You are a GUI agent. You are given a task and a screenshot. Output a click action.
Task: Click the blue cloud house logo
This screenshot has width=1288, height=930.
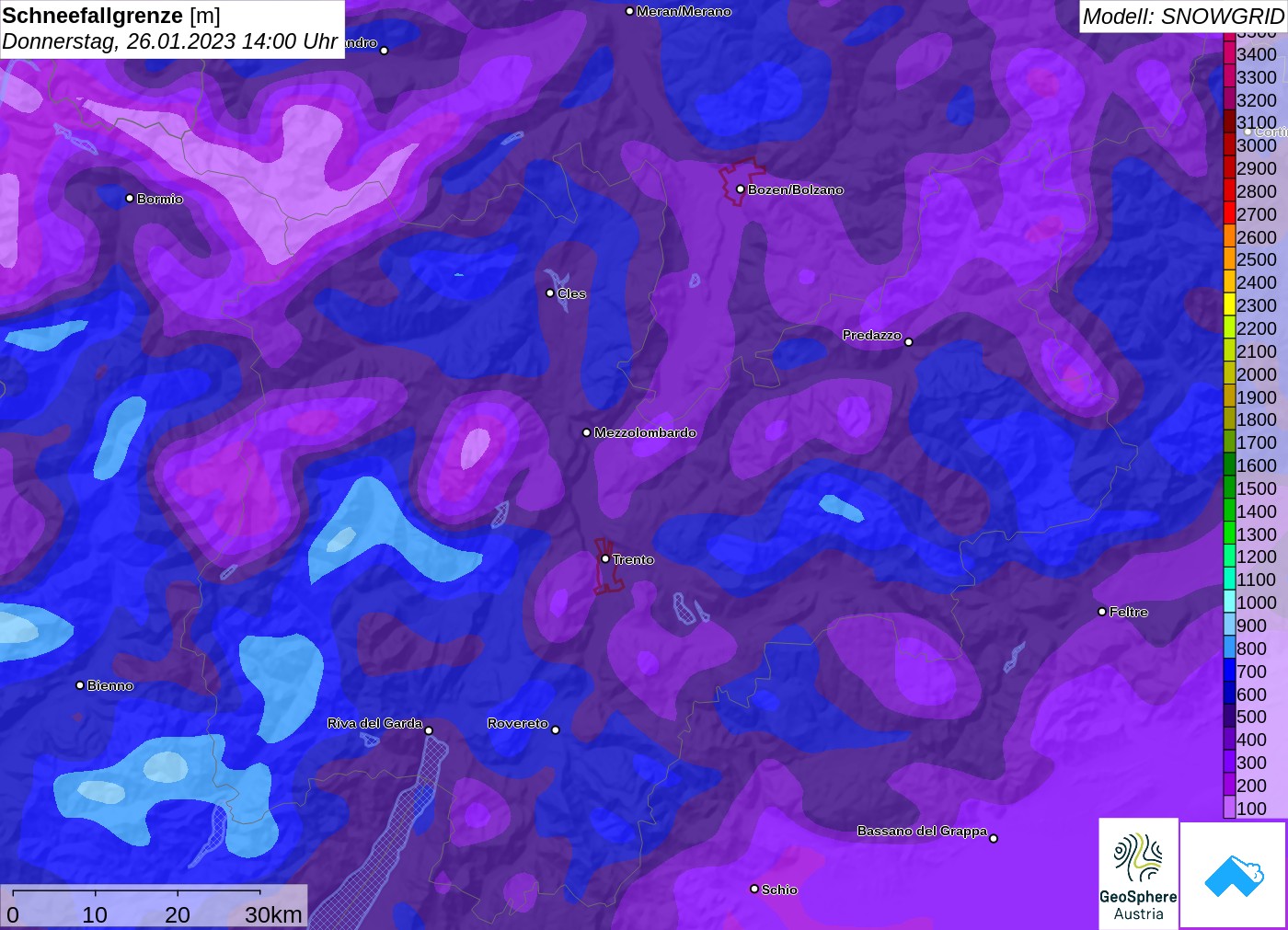tap(1234, 875)
